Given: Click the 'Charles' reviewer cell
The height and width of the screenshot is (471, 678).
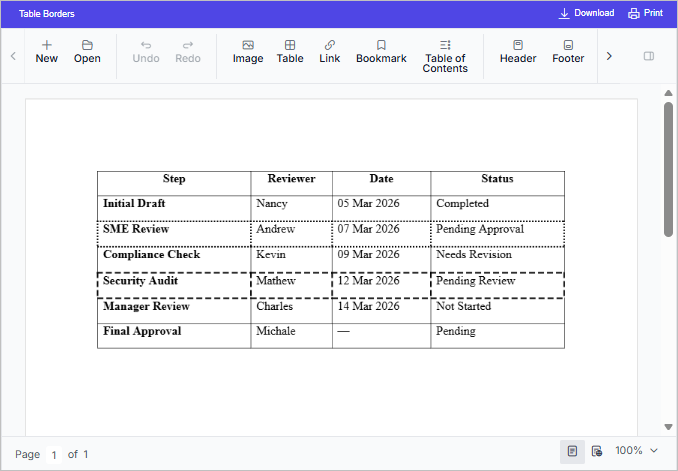Looking at the screenshot, I should tap(291, 311).
